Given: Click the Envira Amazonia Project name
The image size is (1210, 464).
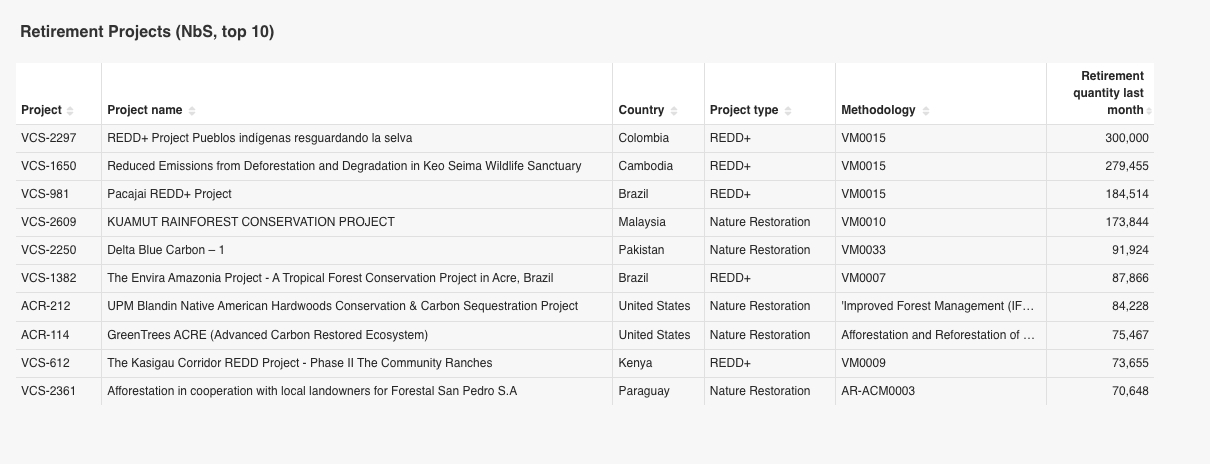Looking at the screenshot, I should pos(330,278).
